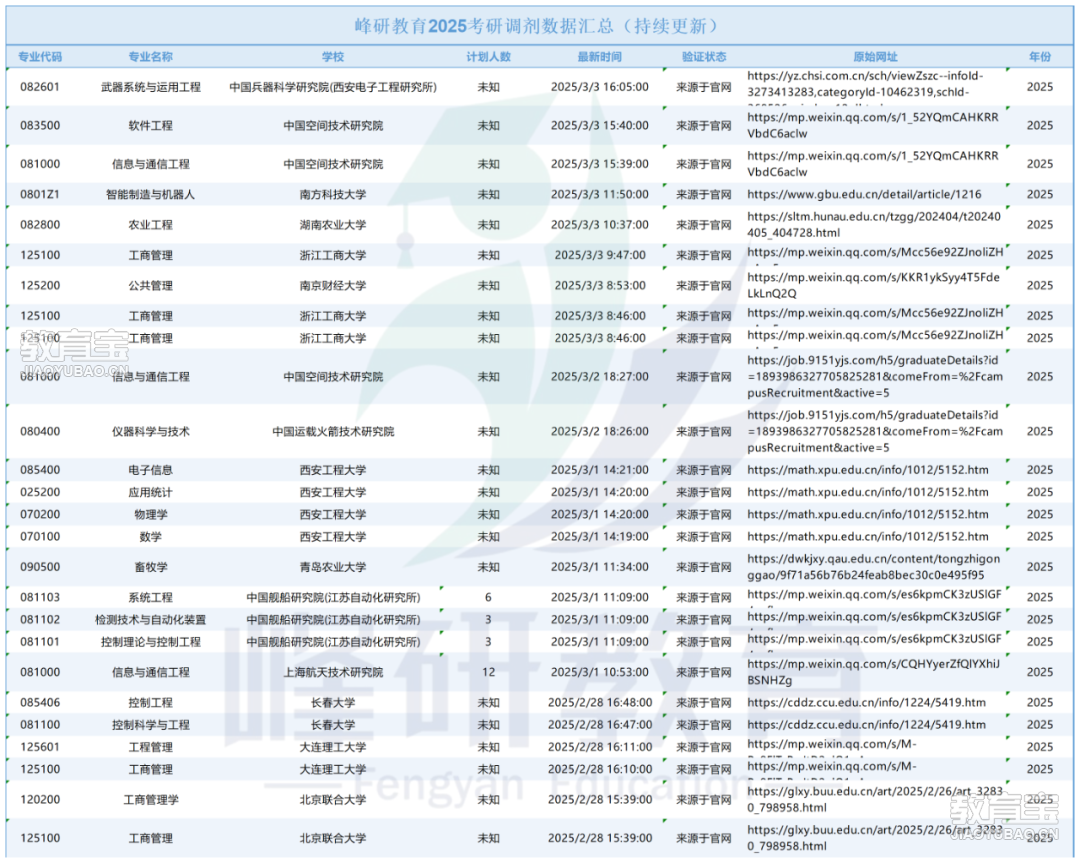Click the 专业代码 column header
Viewport: 1080px width, 863px height.
[x=40, y=56]
